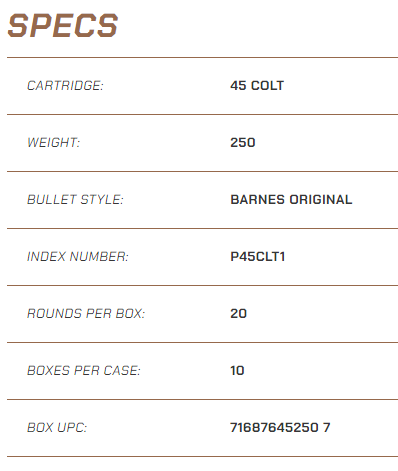The image size is (398, 471).
Task: Click the word ORIGINAL in bullet style
Action: 321,200
